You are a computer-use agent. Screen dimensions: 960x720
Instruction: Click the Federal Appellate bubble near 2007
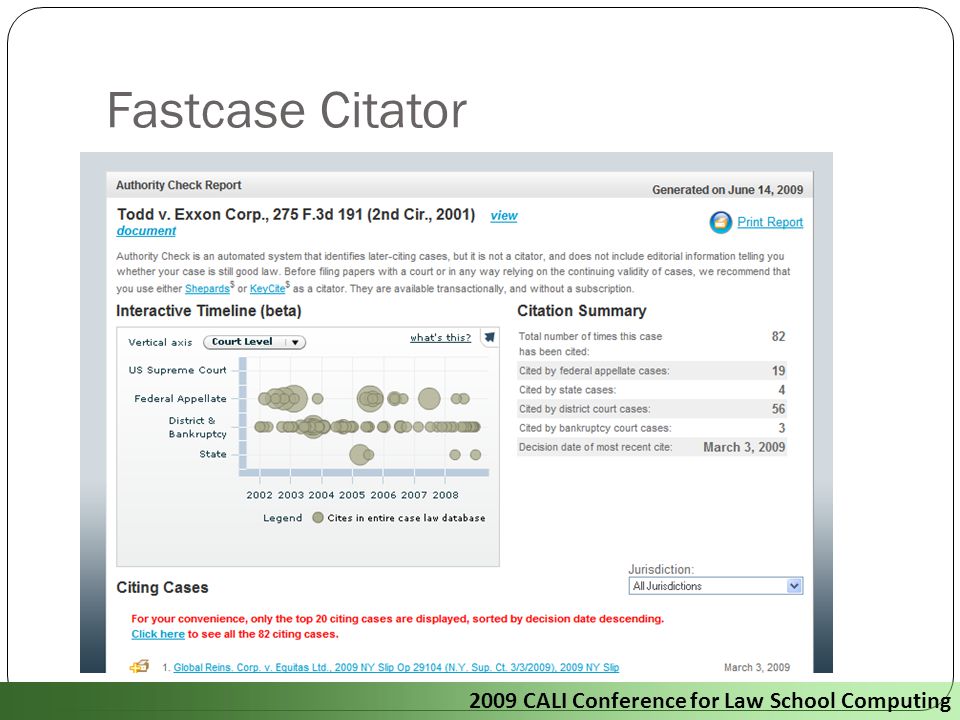429,399
